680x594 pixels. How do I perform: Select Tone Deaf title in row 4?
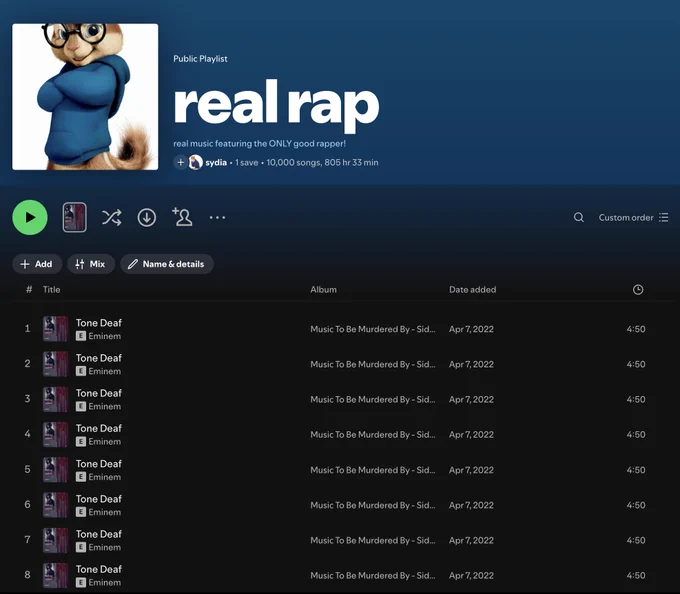[99, 428]
